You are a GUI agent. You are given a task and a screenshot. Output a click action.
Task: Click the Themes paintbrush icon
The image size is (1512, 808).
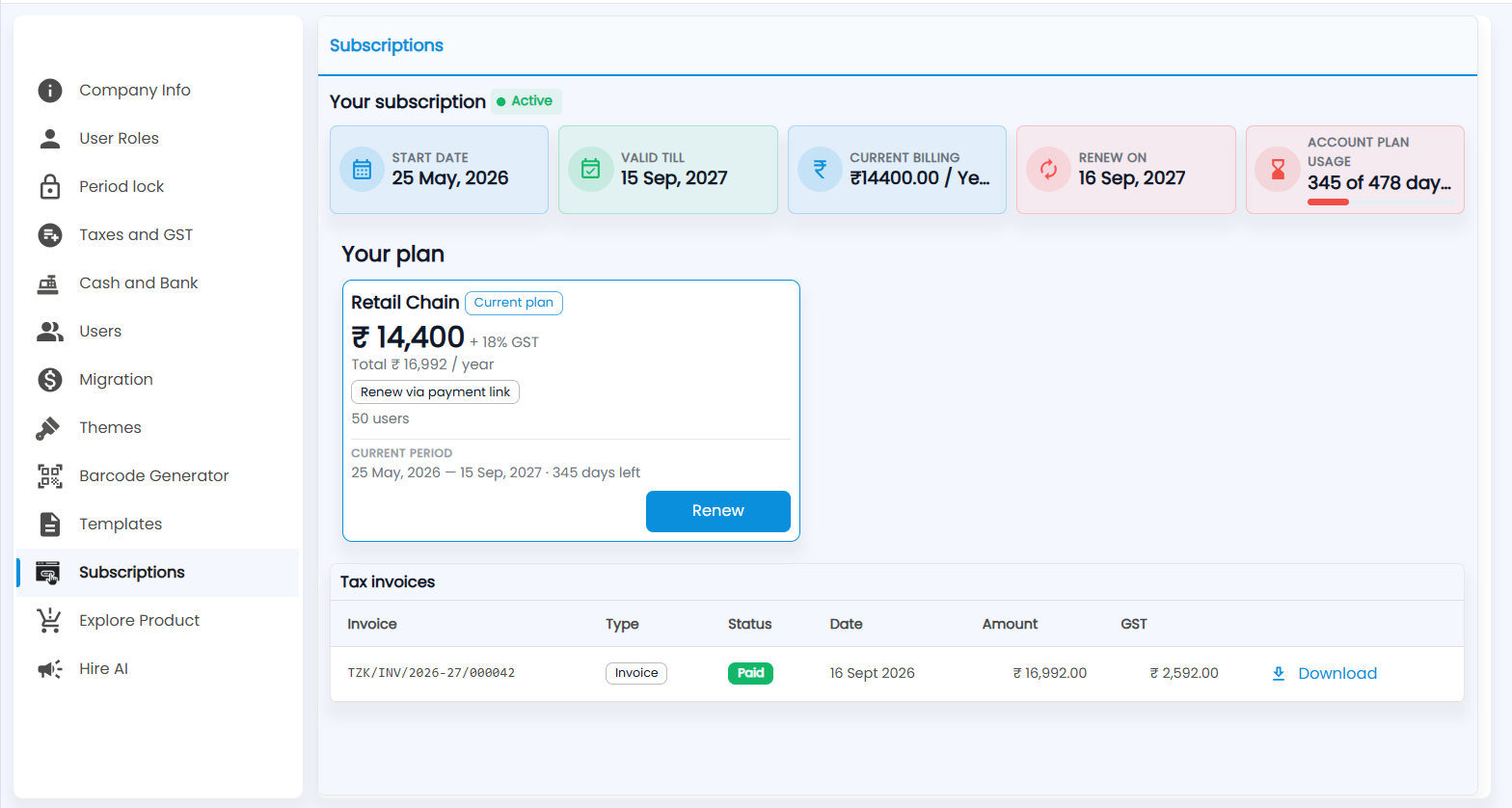click(x=47, y=428)
